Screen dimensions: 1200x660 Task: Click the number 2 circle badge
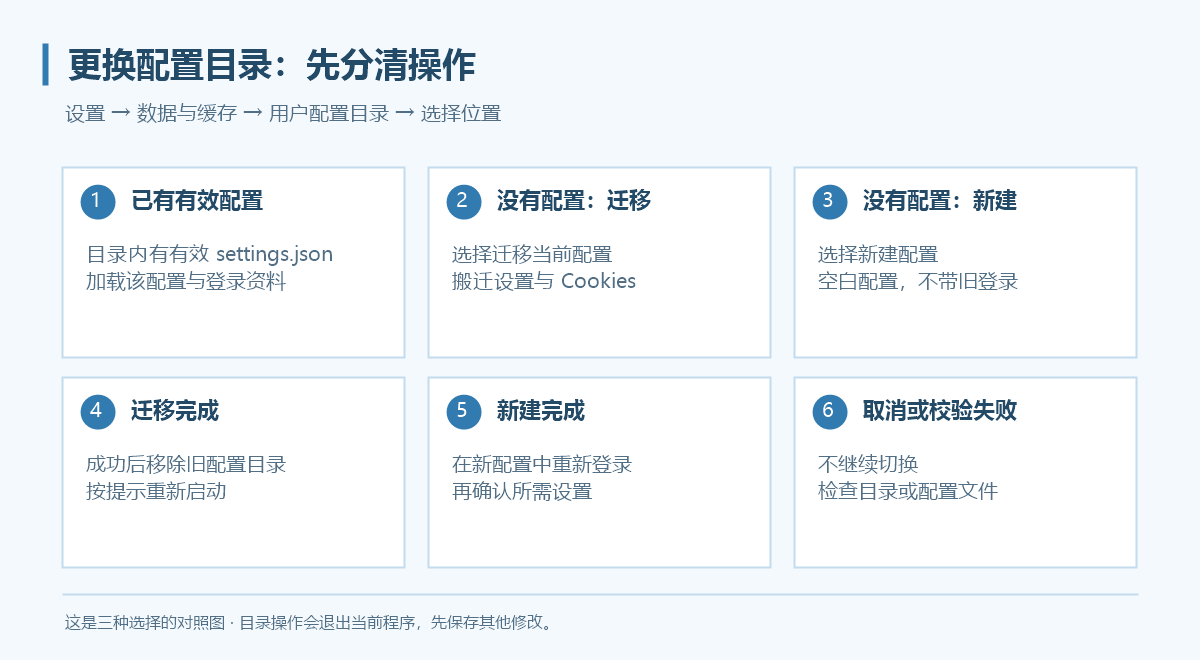(464, 201)
